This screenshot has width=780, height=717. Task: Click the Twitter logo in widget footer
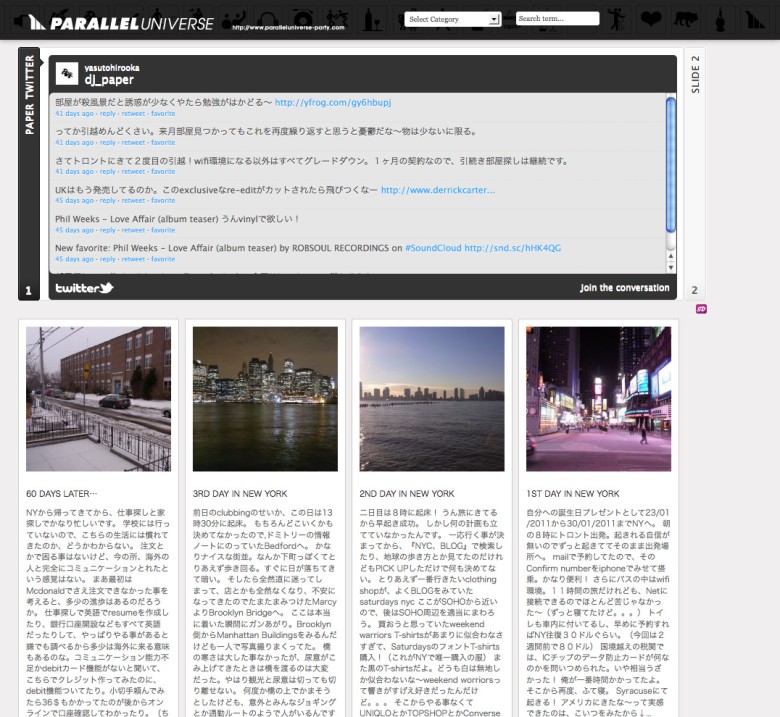84,288
